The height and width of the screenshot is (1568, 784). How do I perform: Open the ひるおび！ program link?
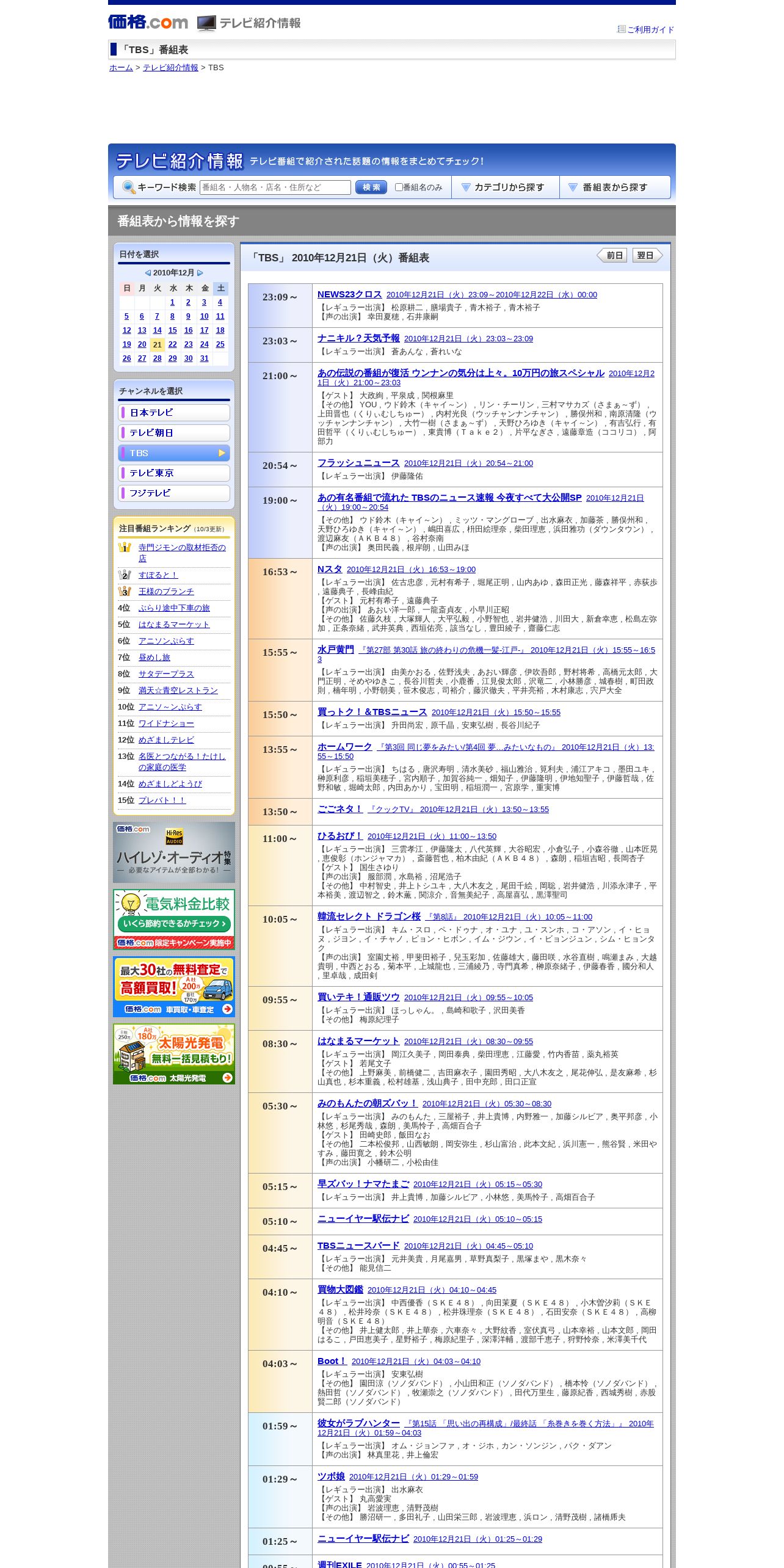click(340, 836)
